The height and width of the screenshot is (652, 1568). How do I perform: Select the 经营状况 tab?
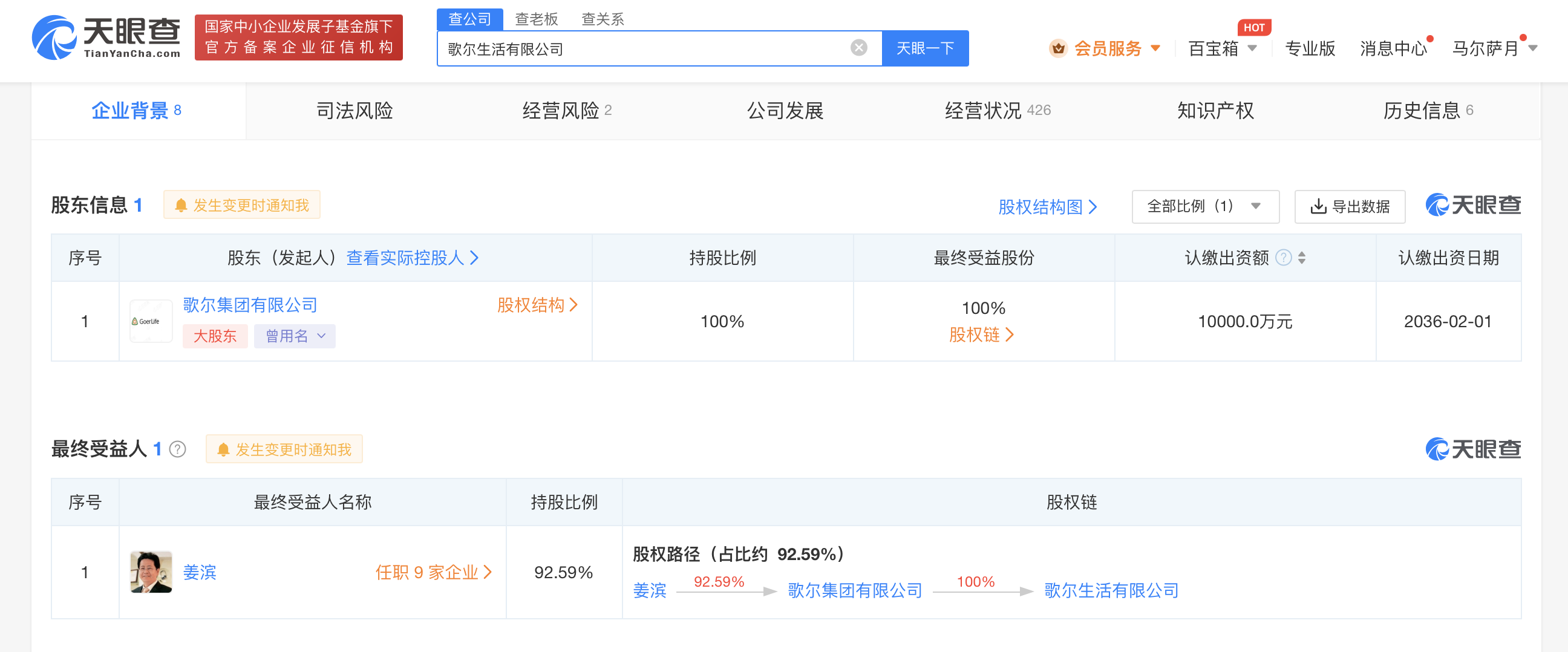click(998, 111)
